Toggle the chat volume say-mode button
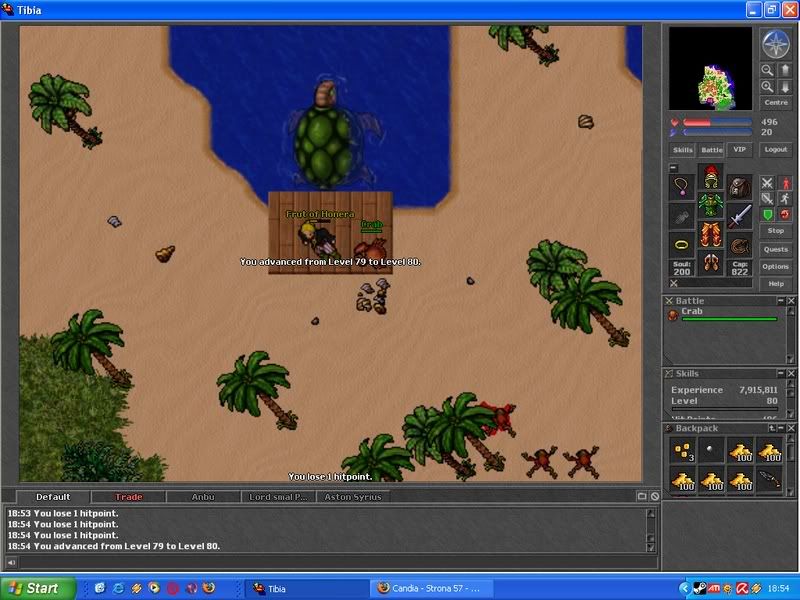The width and height of the screenshot is (800, 600). click(x=11, y=562)
